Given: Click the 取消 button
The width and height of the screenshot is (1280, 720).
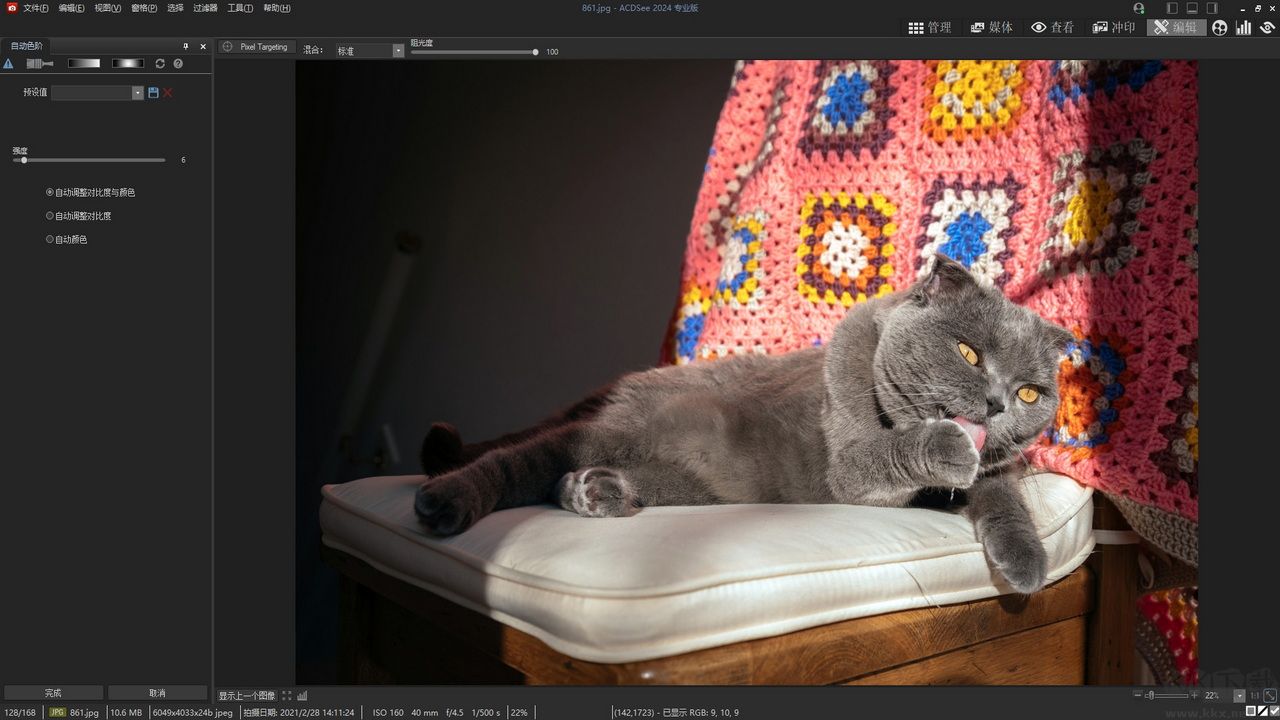Looking at the screenshot, I should 157,693.
